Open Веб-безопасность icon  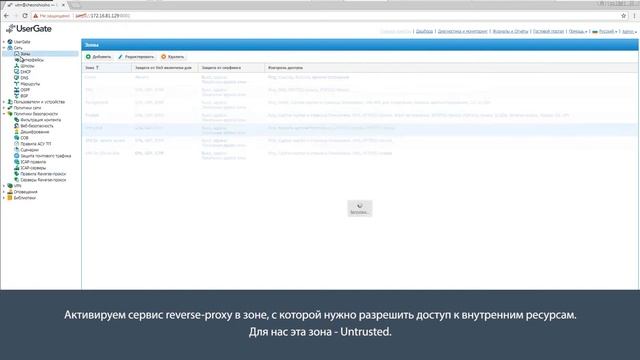[17, 126]
